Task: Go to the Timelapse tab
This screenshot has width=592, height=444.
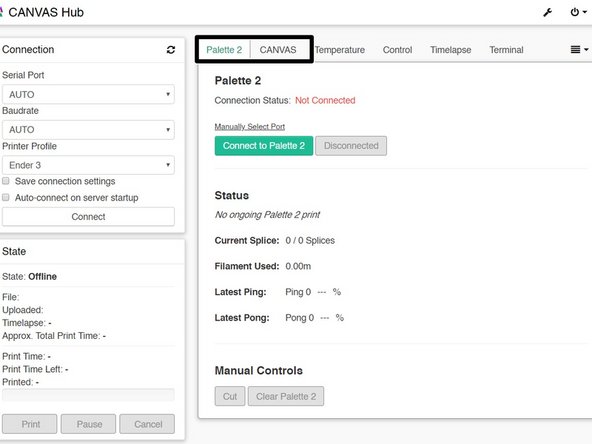Action: click(450, 50)
